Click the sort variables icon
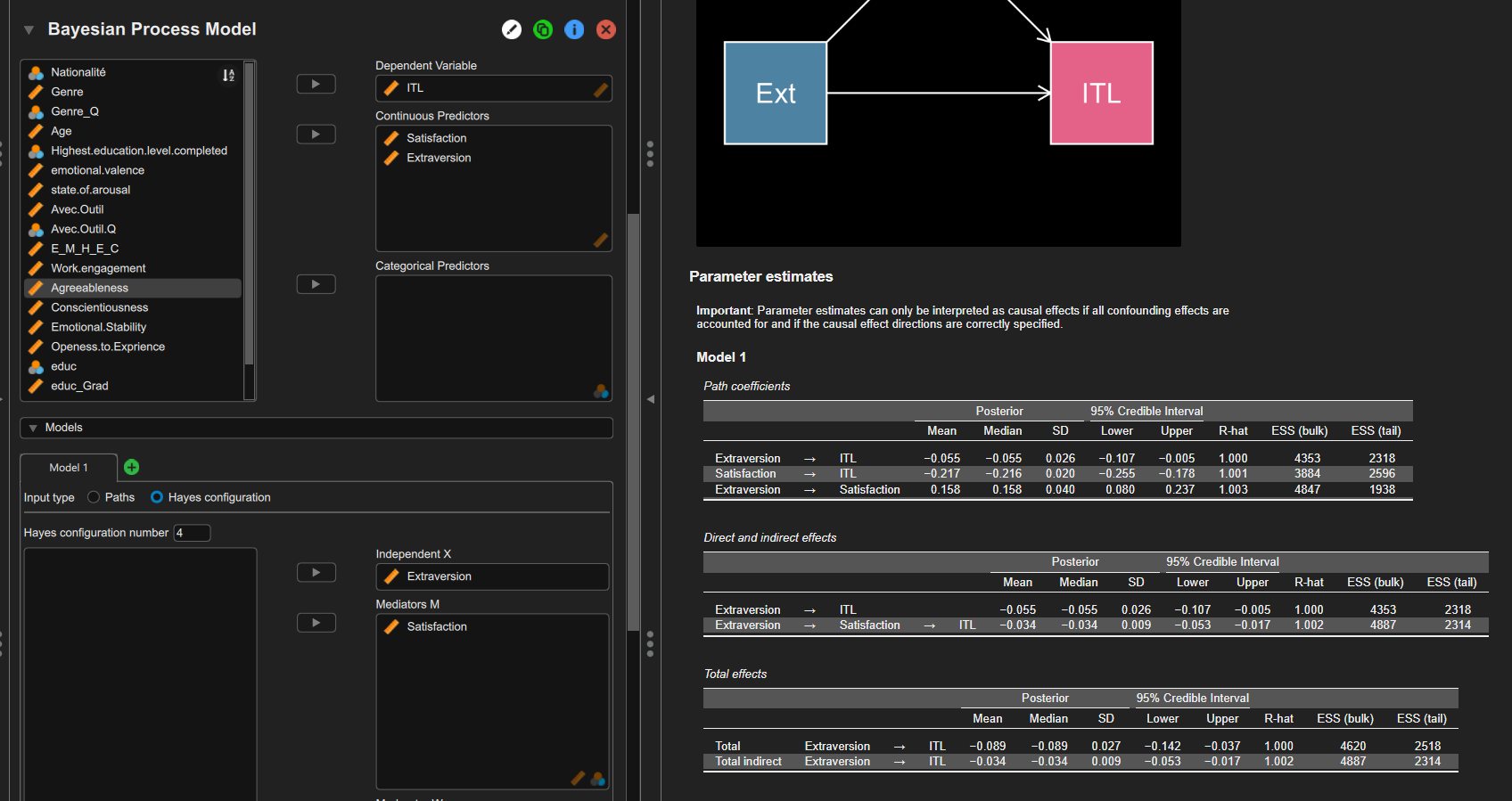 [x=228, y=75]
